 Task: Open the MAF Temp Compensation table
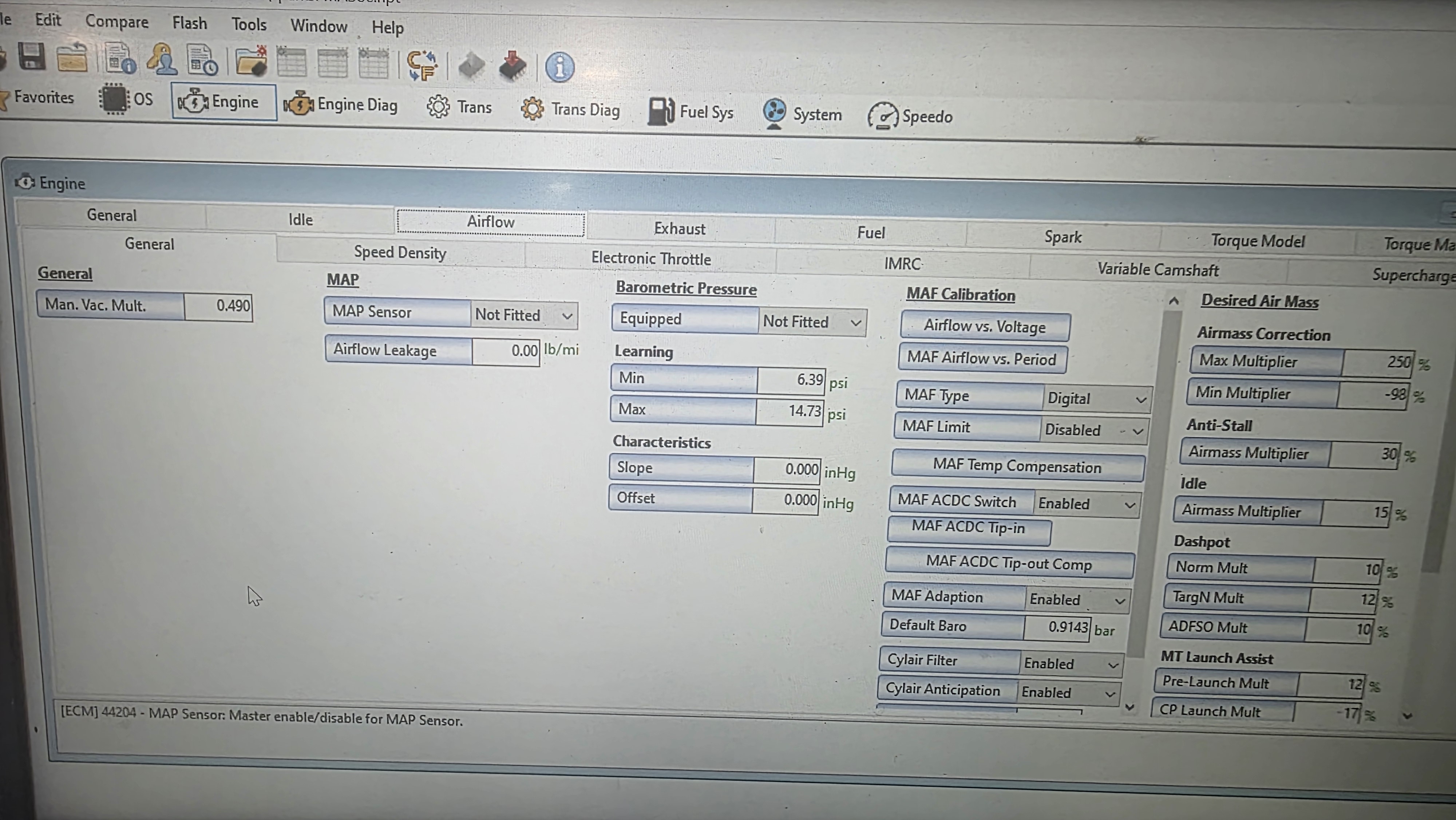coord(1017,466)
